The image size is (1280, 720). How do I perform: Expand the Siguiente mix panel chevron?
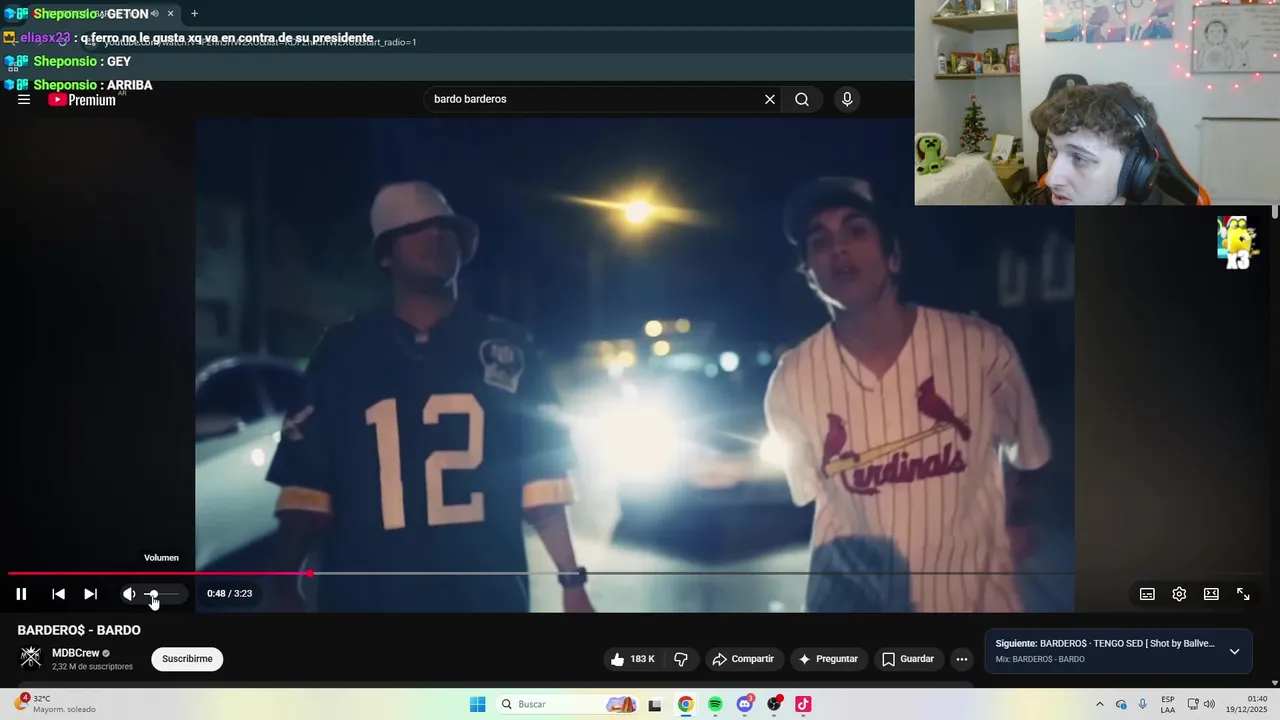[x=1234, y=651]
